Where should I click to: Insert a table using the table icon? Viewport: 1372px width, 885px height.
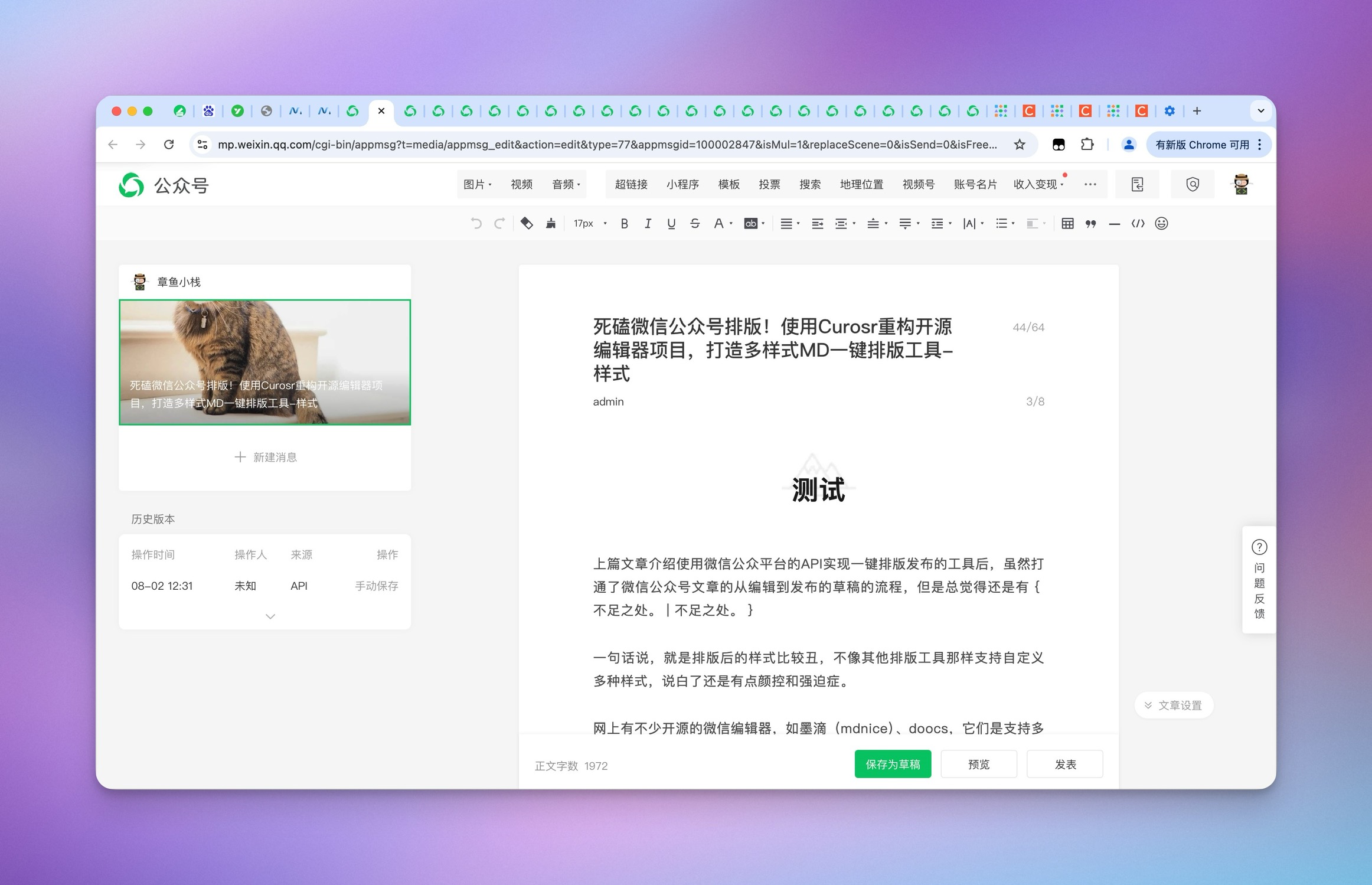click(1067, 223)
